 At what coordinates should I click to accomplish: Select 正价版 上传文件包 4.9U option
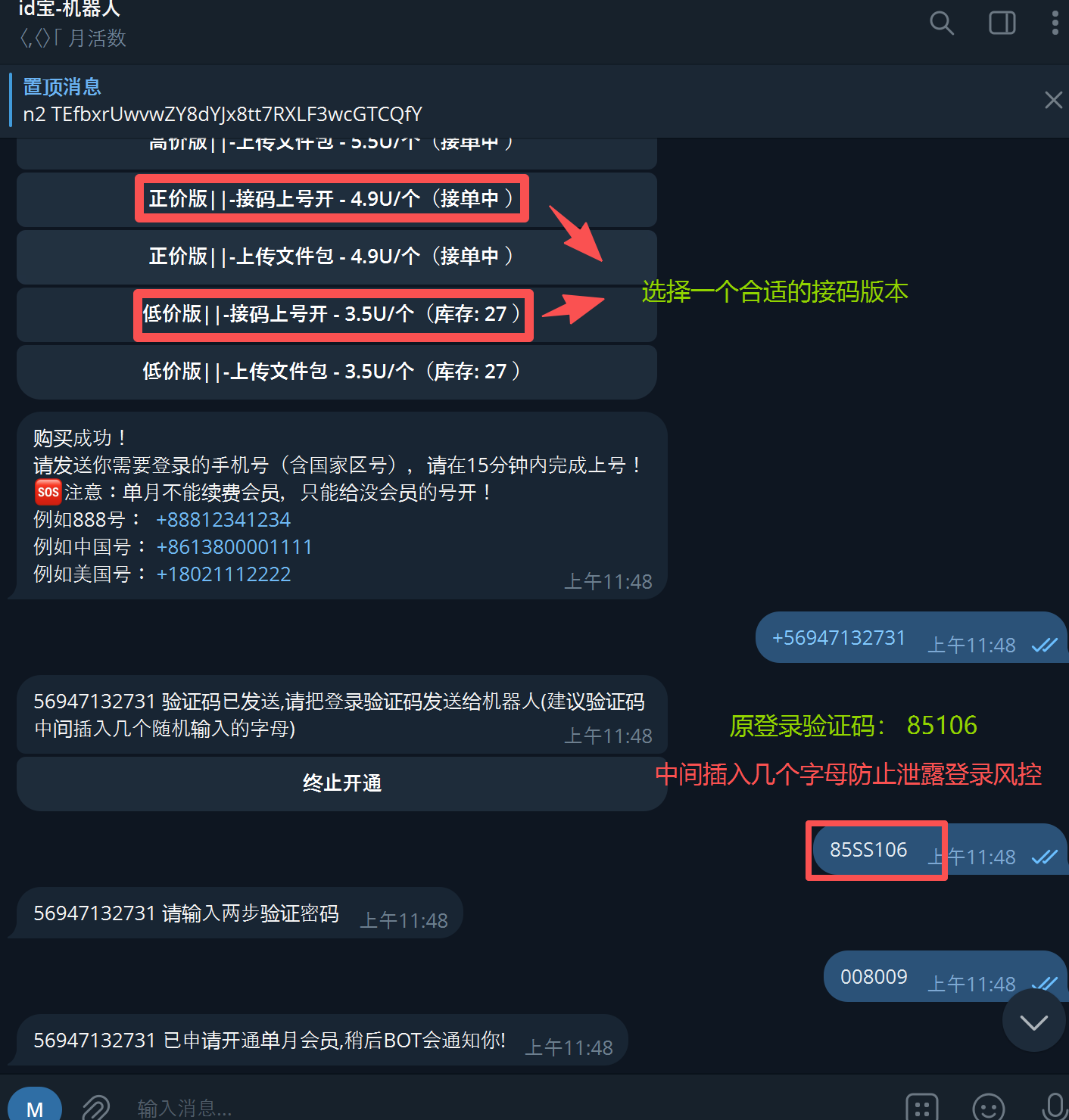tap(337, 257)
